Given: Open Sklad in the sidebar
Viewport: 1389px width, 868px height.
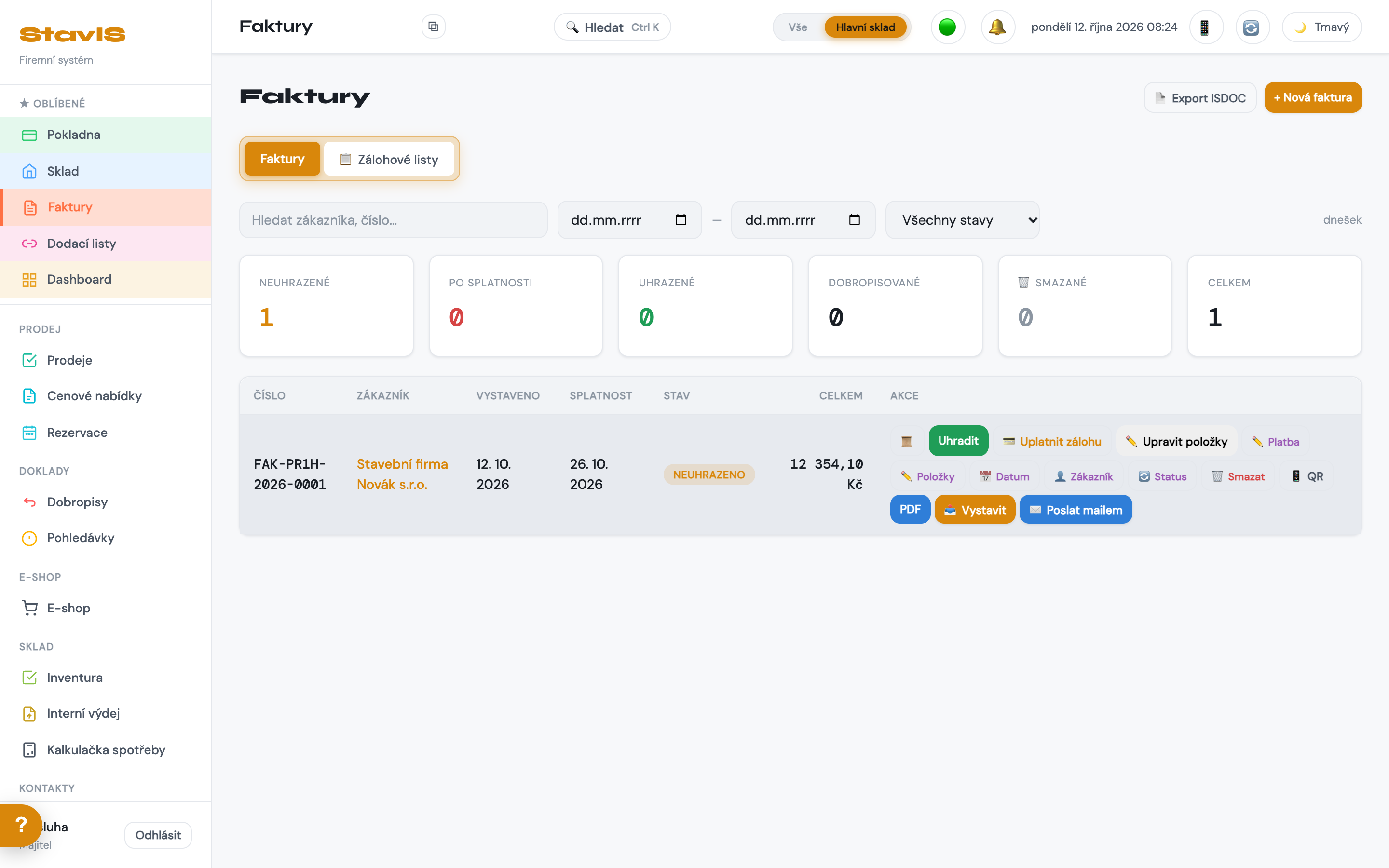Looking at the screenshot, I should pyautogui.click(x=106, y=171).
